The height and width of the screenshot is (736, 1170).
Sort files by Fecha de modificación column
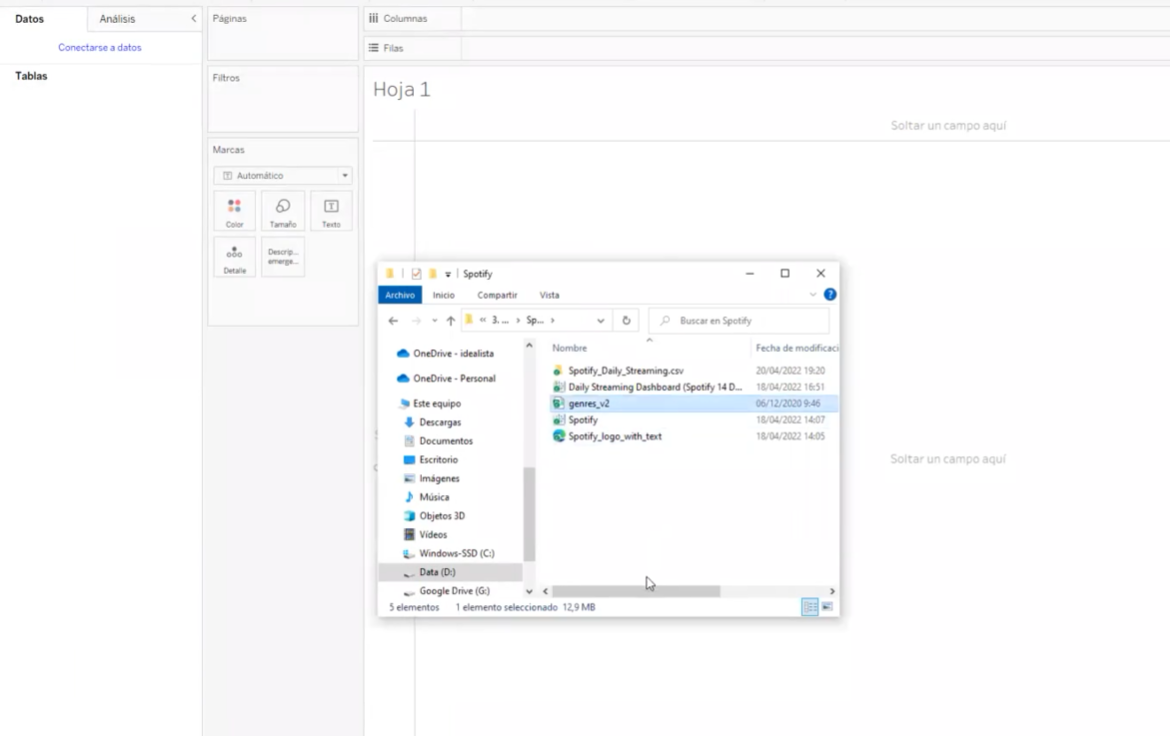click(x=795, y=348)
